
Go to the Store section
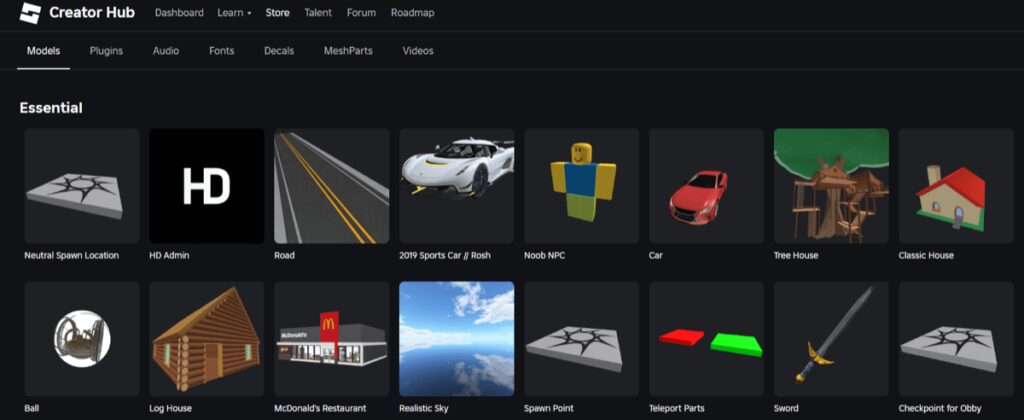[278, 12]
